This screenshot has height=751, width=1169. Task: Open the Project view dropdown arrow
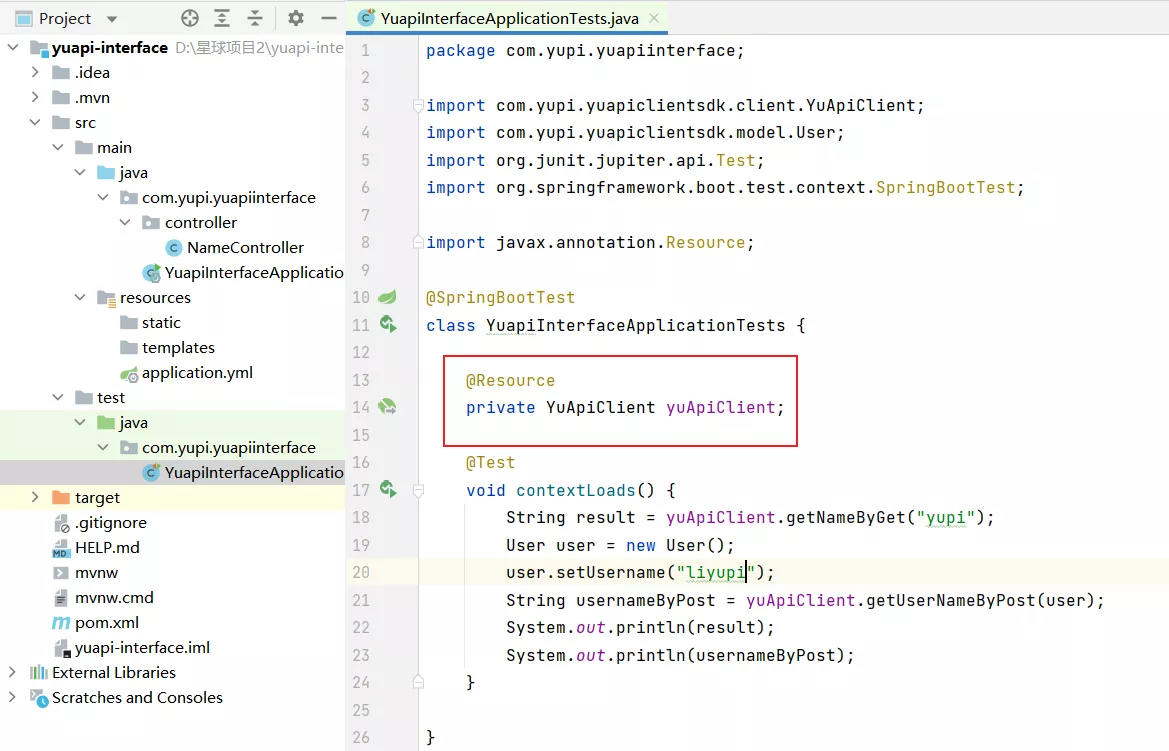coord(112,19)
